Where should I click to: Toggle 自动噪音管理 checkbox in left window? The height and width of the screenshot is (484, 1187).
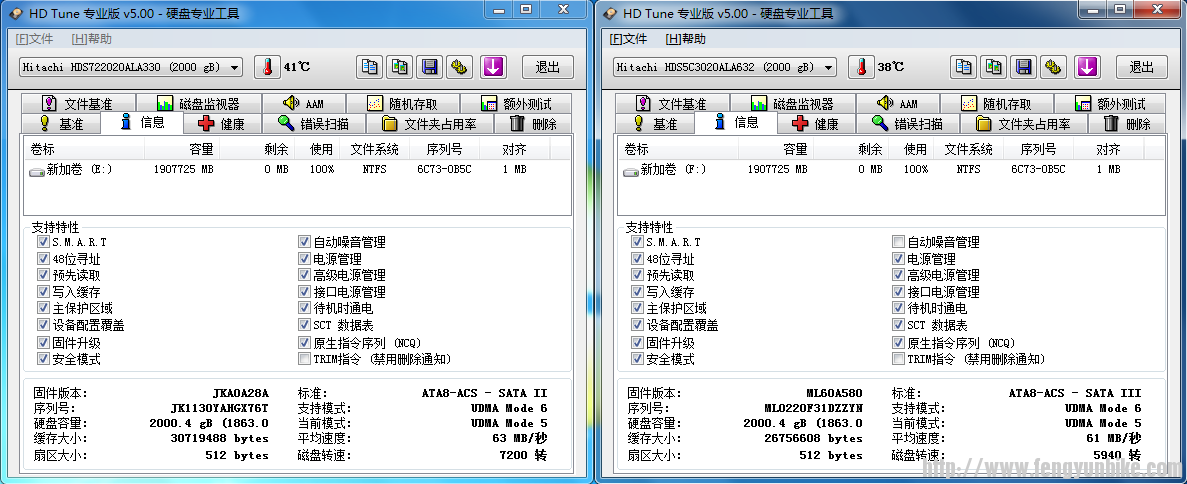pos(304,242)
